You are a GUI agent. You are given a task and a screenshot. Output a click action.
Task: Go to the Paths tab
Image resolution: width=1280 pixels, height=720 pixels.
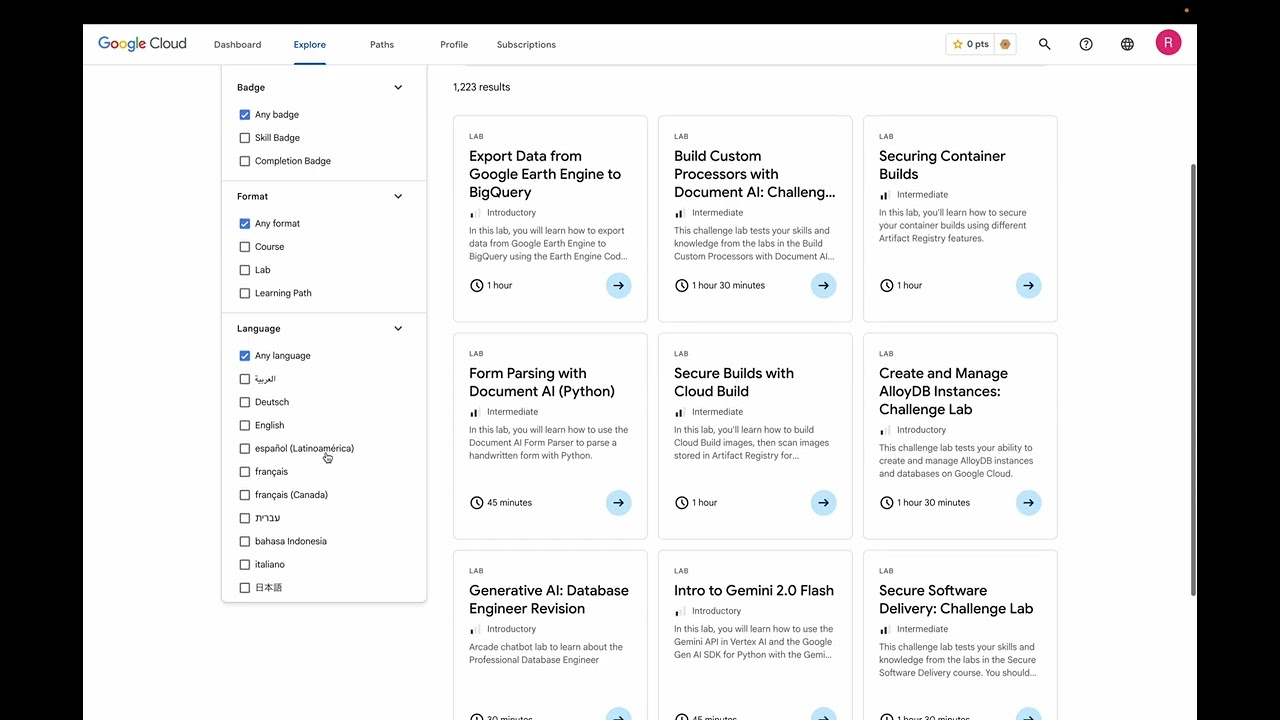point(382,45)
